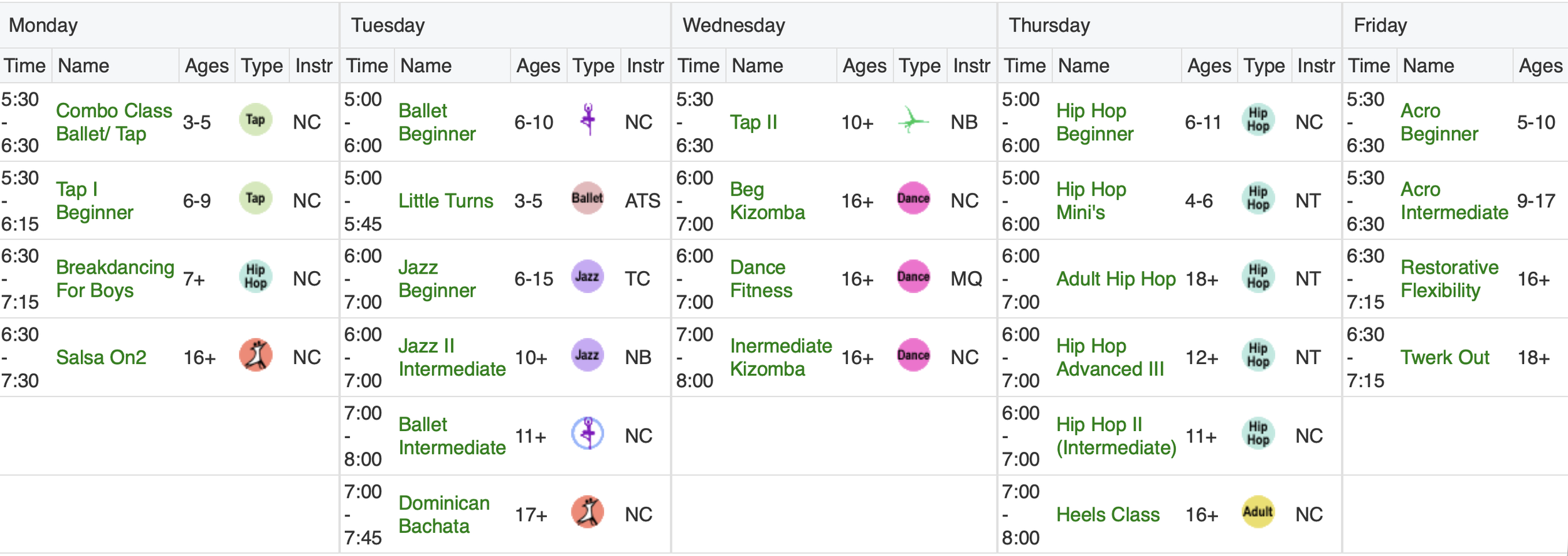Open the Twerk Out class link
The height and width of the screenshot is (556, 1568).
1444,357
